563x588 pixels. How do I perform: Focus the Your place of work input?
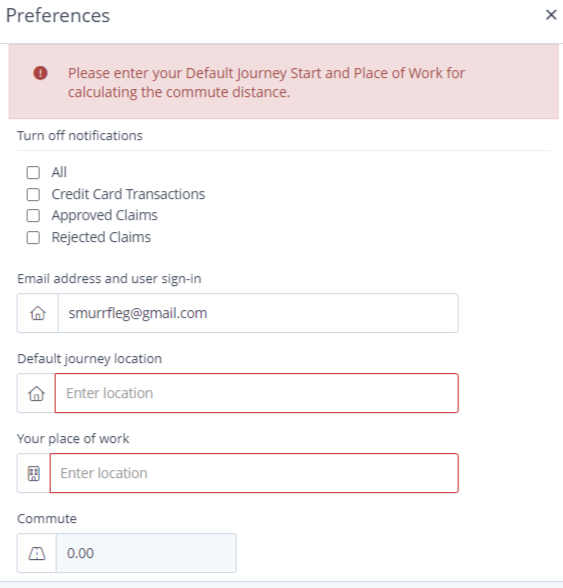(x=254, y=473)
